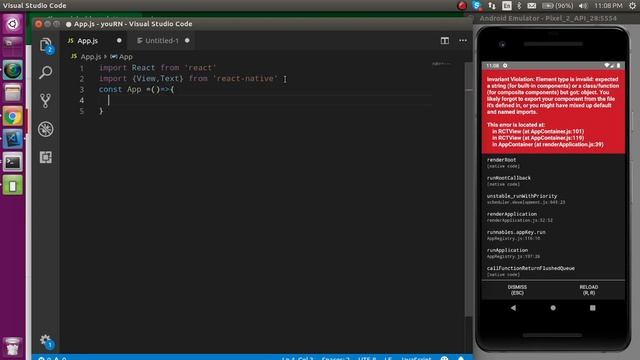The width and height of the screenshot is (640, 360).
Task: Open the Ubuntu Dash from launcher
Action: point(13,24)
